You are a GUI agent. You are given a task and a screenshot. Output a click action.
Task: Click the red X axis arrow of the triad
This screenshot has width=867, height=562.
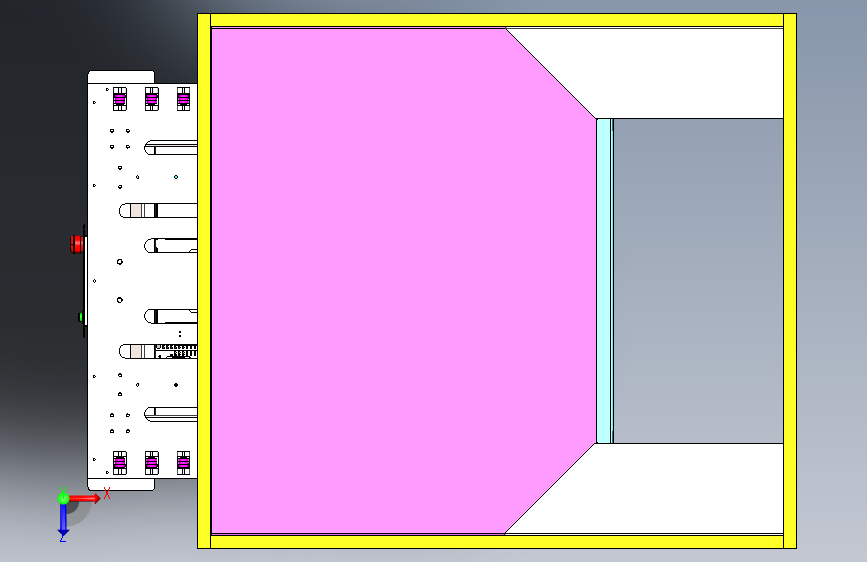[x=86, y=498]
